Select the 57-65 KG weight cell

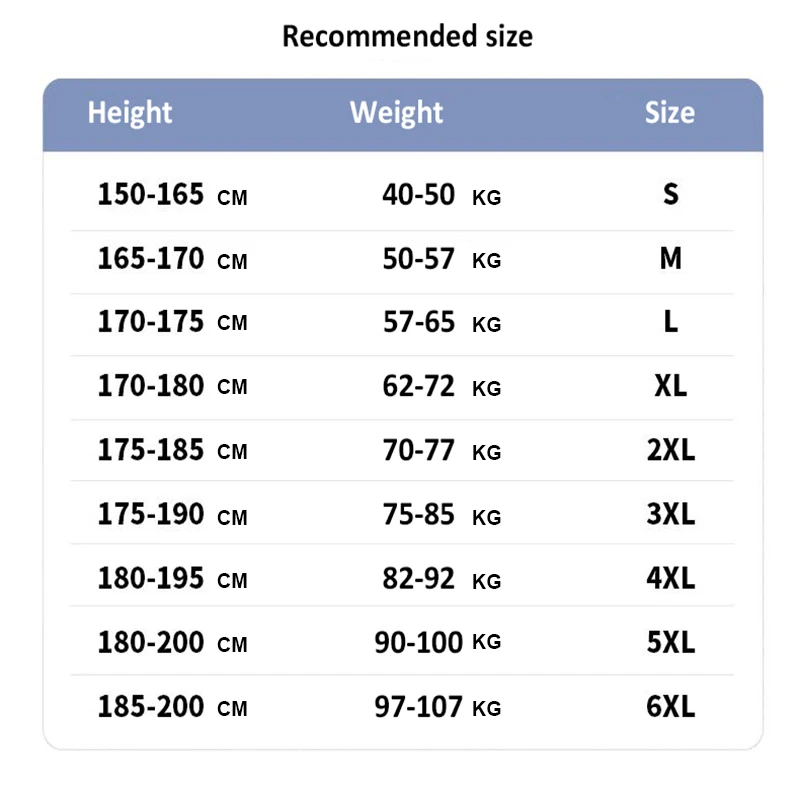tap(440, 323)
